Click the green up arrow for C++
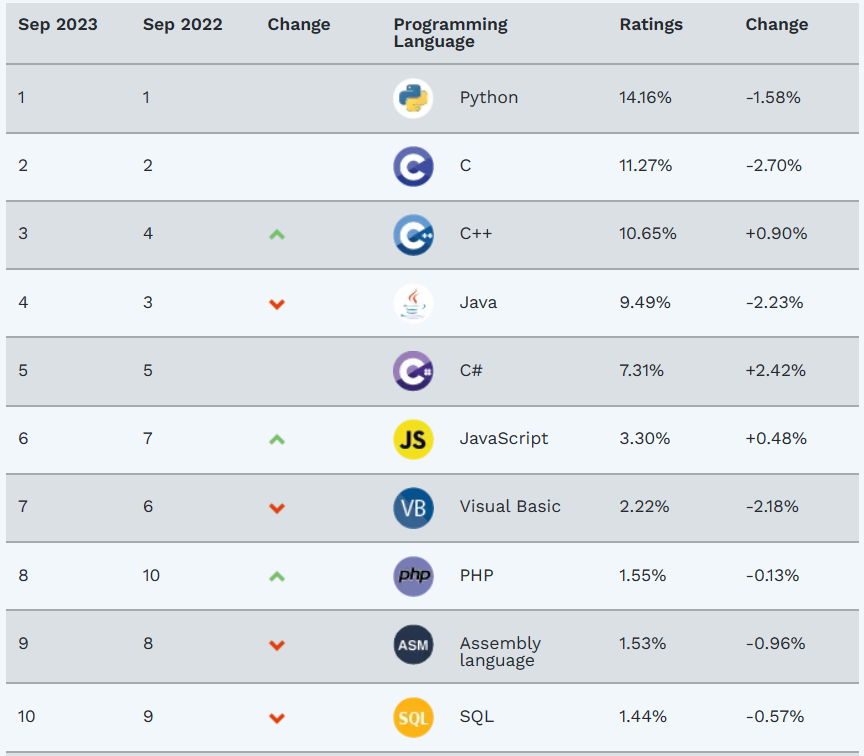 (x=277, y=234)
